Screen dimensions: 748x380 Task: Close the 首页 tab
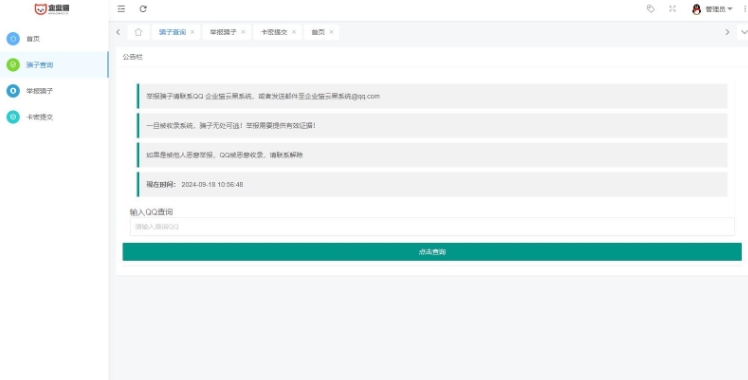coord(331,32)
